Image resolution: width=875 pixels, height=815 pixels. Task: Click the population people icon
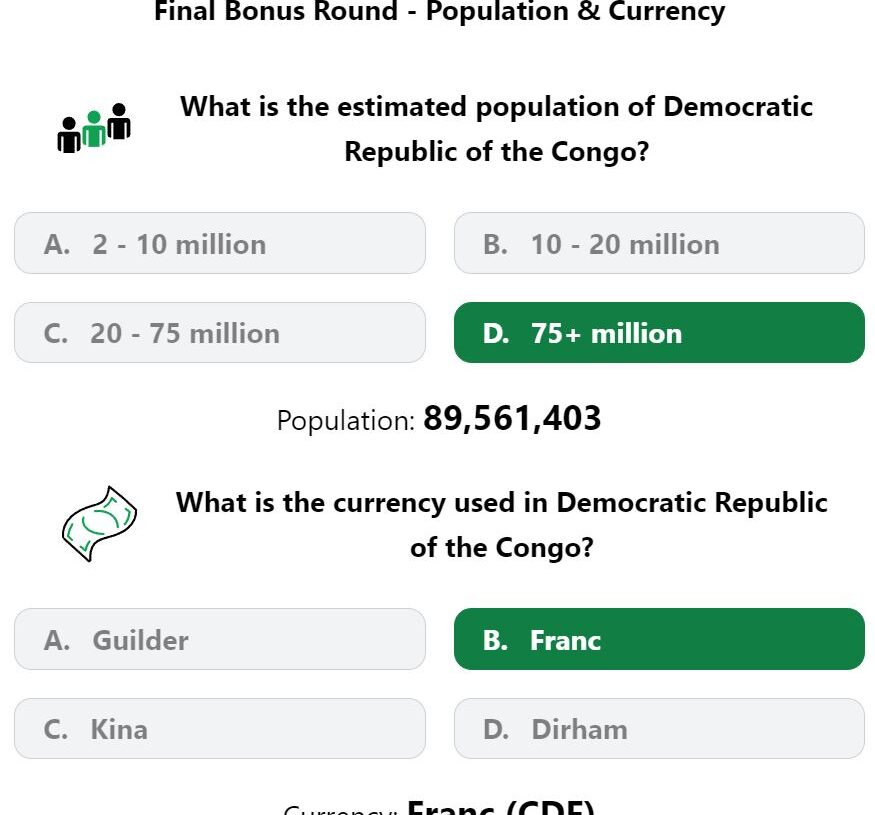tap(94, 128)
